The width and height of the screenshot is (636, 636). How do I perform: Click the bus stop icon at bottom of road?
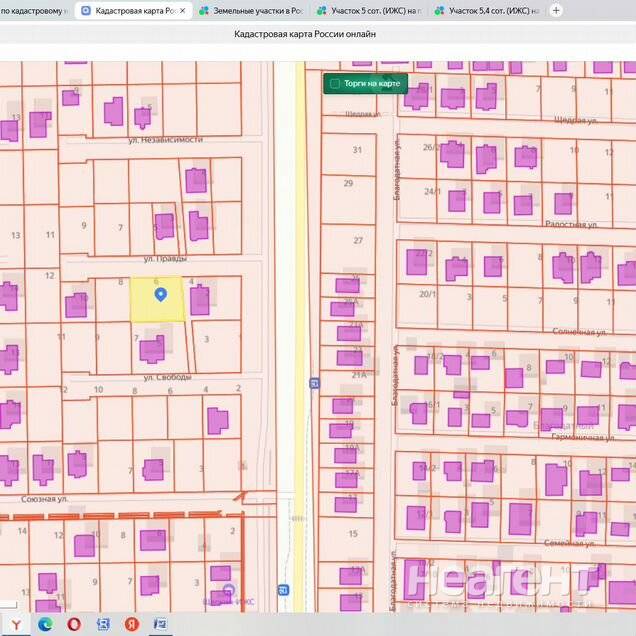[x=283, y=589]
